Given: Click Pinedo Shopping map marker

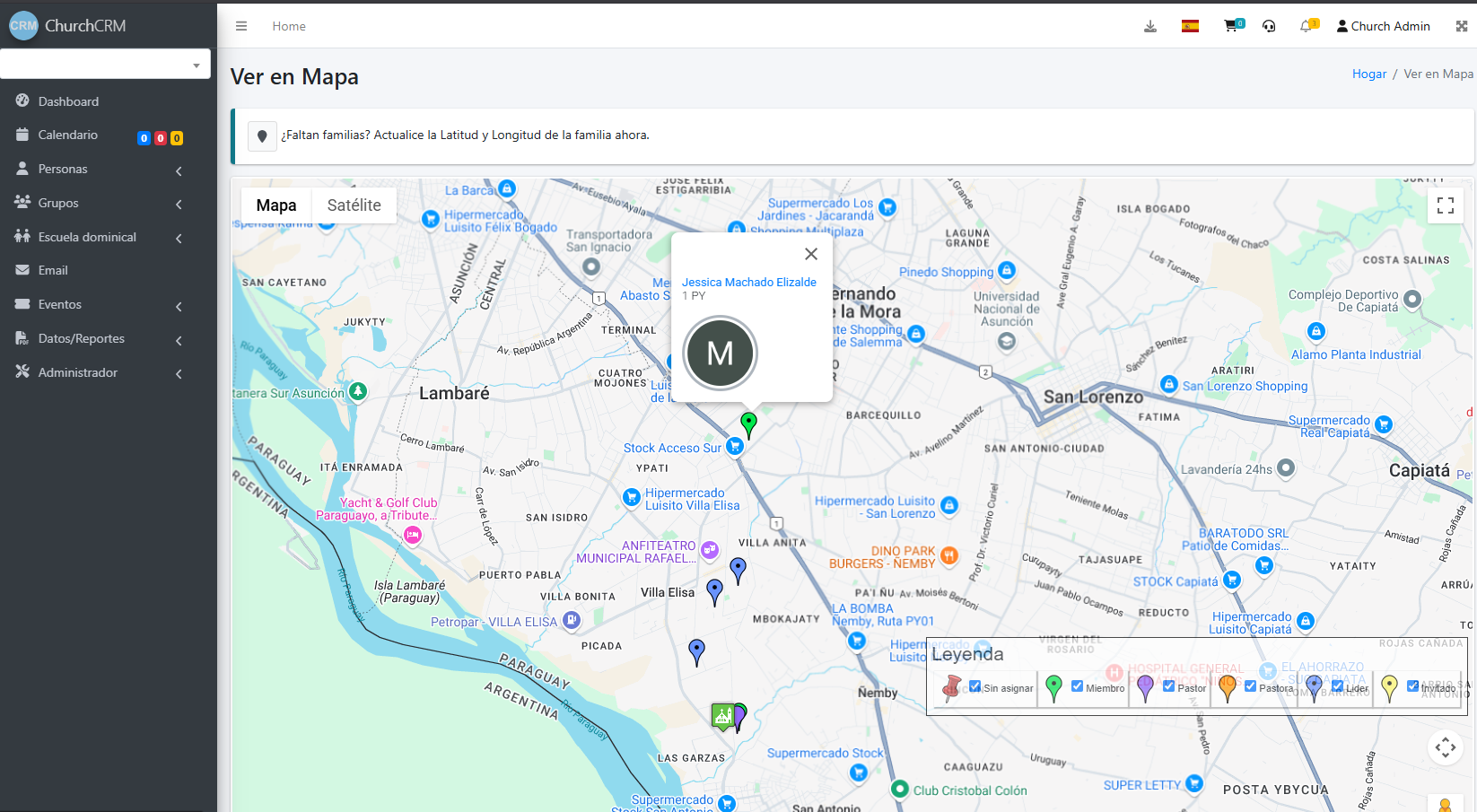Looking at the screenshot, I should (1007, 270).
